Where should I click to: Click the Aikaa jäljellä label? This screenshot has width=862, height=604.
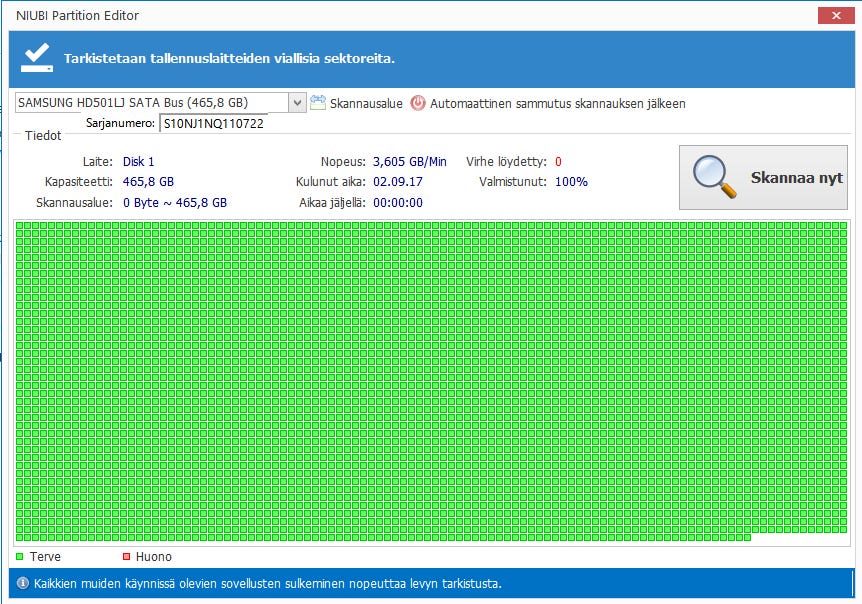(332, 202)
